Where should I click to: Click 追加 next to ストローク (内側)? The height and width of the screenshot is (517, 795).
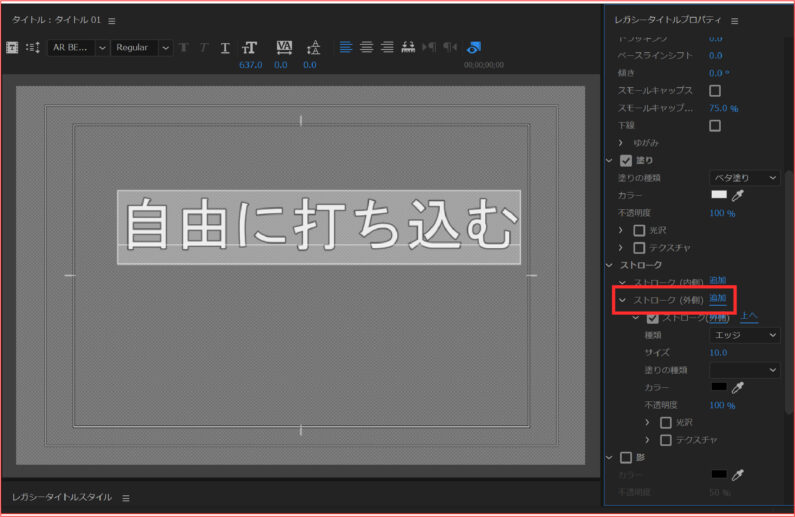(x=717, y=281)
